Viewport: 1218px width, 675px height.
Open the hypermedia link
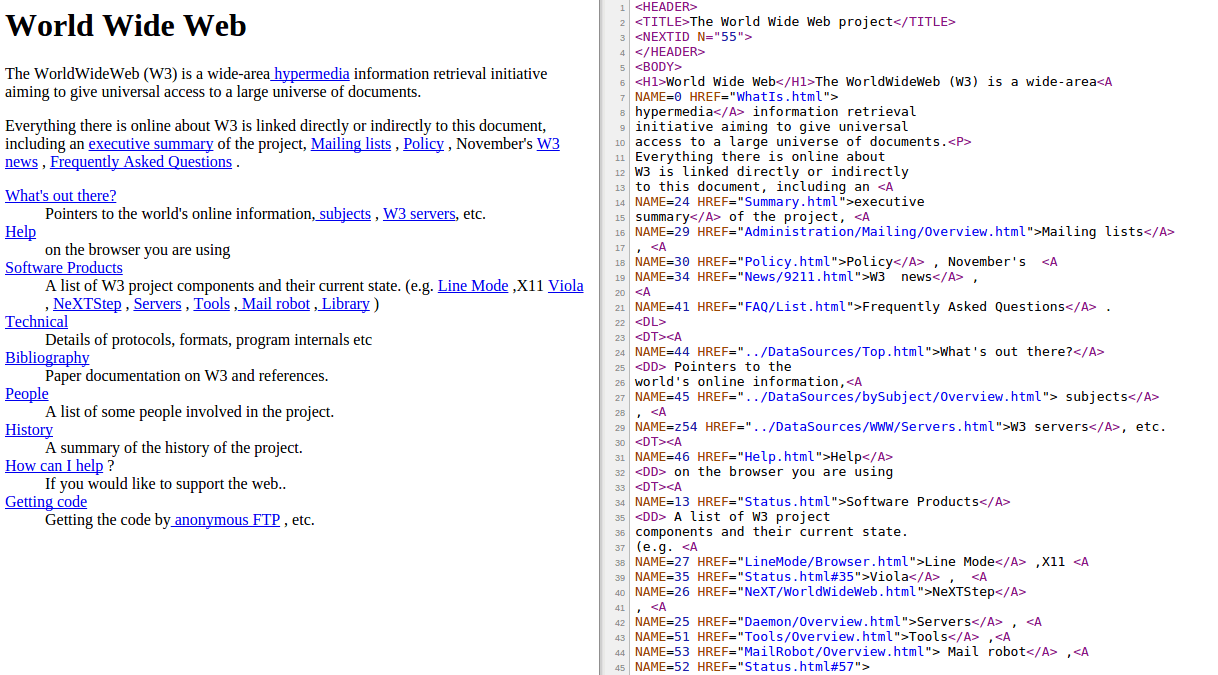point(310,73)
